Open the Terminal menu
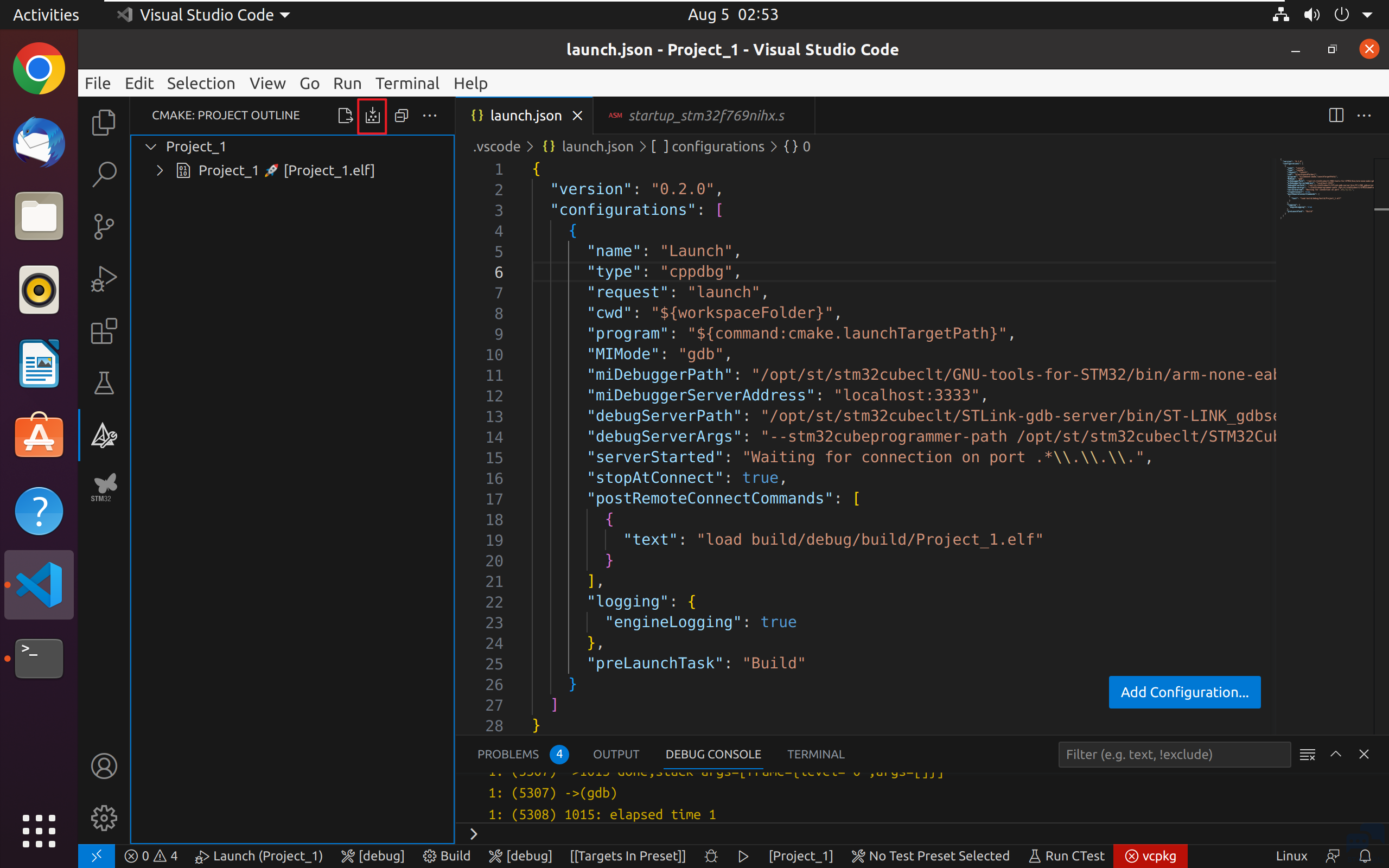 [407, 83]
